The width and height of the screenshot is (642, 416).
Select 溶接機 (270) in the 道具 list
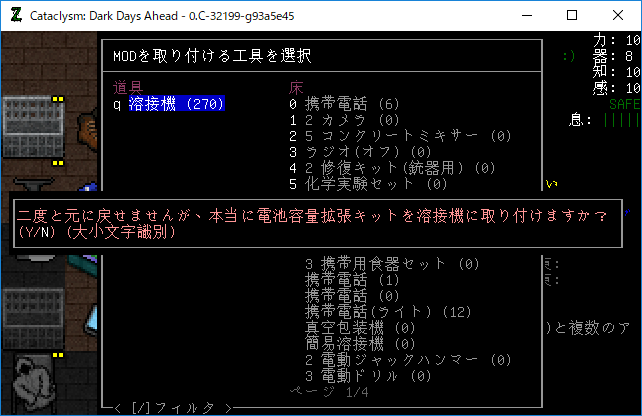[x=176, y=103]
